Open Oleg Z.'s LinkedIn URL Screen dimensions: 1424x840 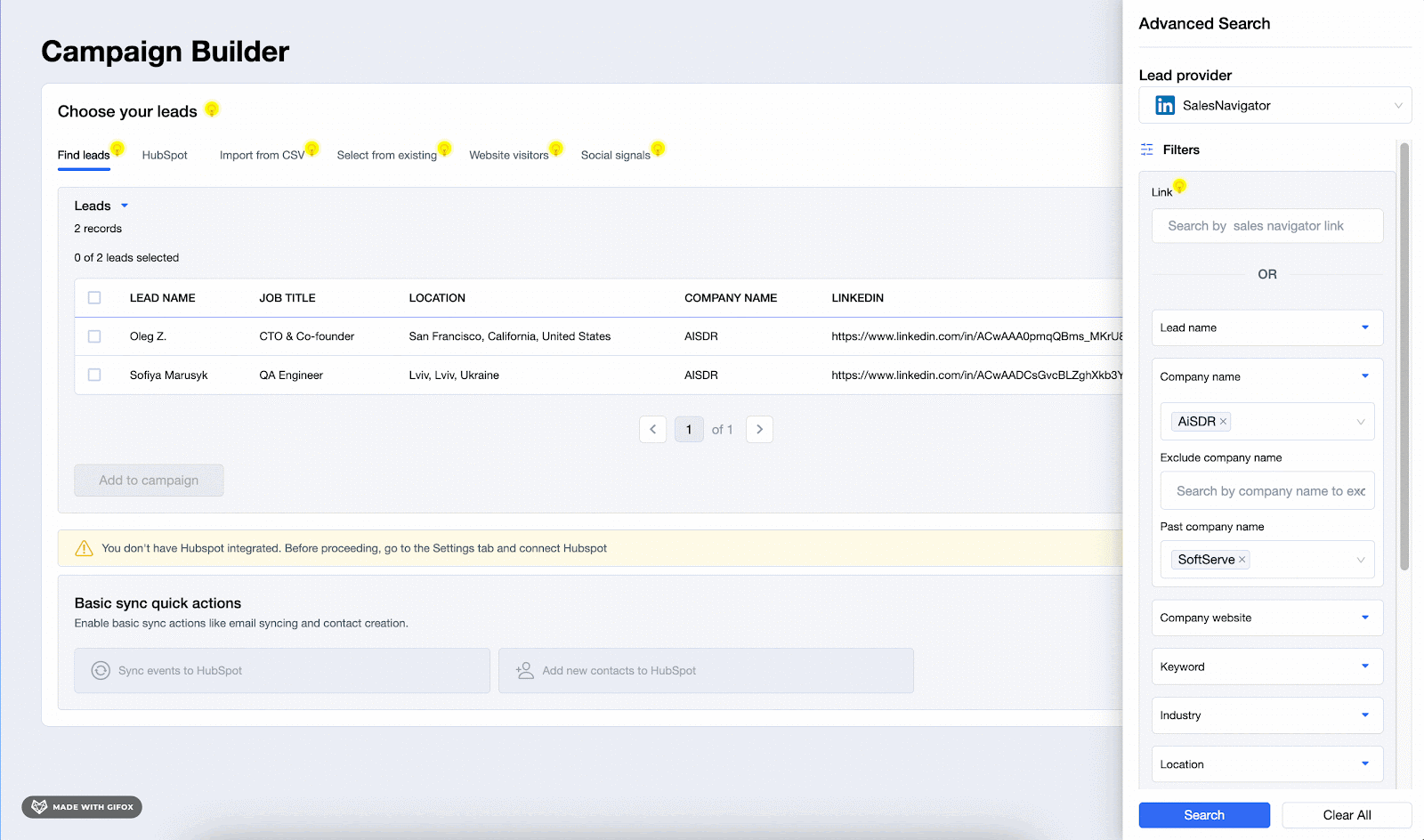click(x=977, y=336)
